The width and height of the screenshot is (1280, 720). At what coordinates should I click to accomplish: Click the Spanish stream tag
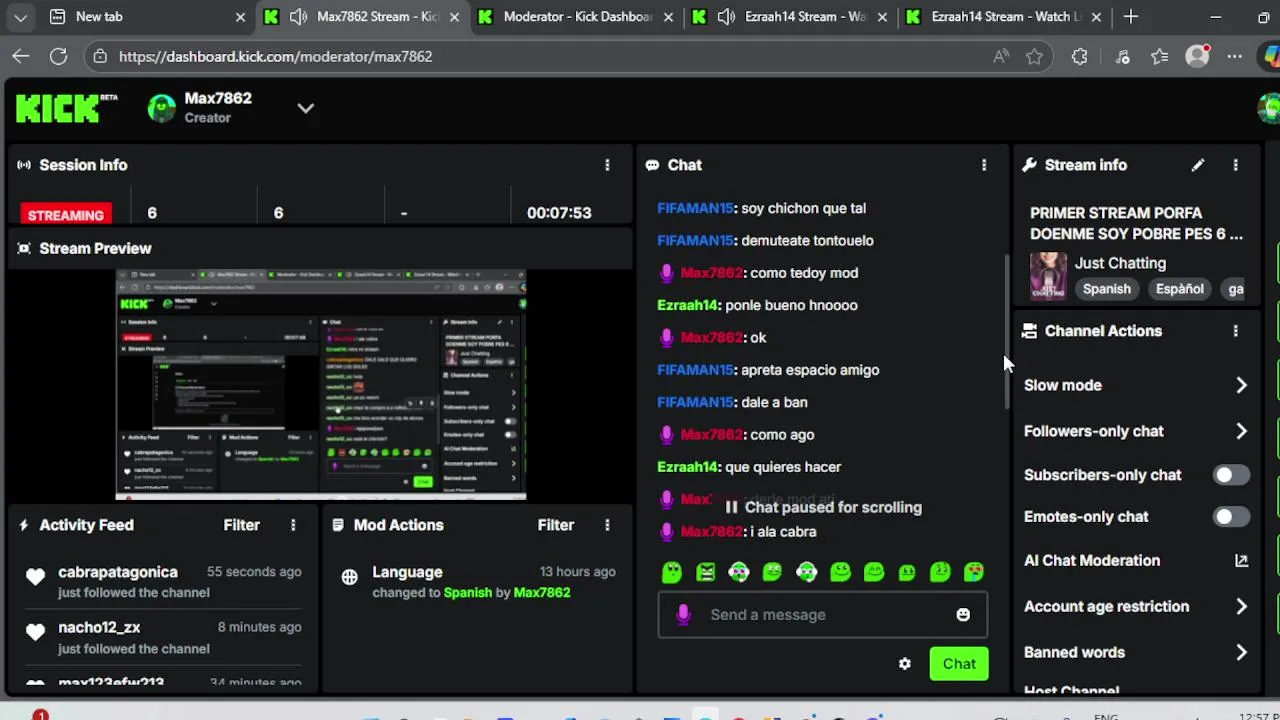click(1106, 289)
